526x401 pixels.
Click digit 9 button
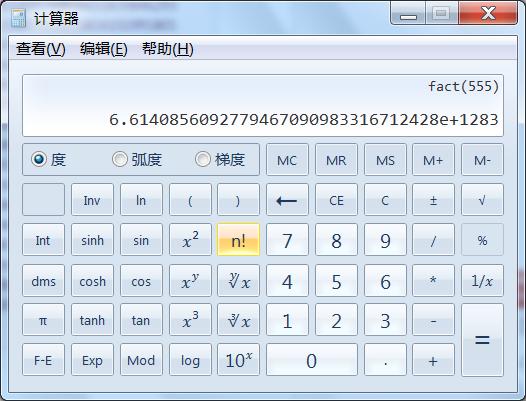(x=385, y=240)
